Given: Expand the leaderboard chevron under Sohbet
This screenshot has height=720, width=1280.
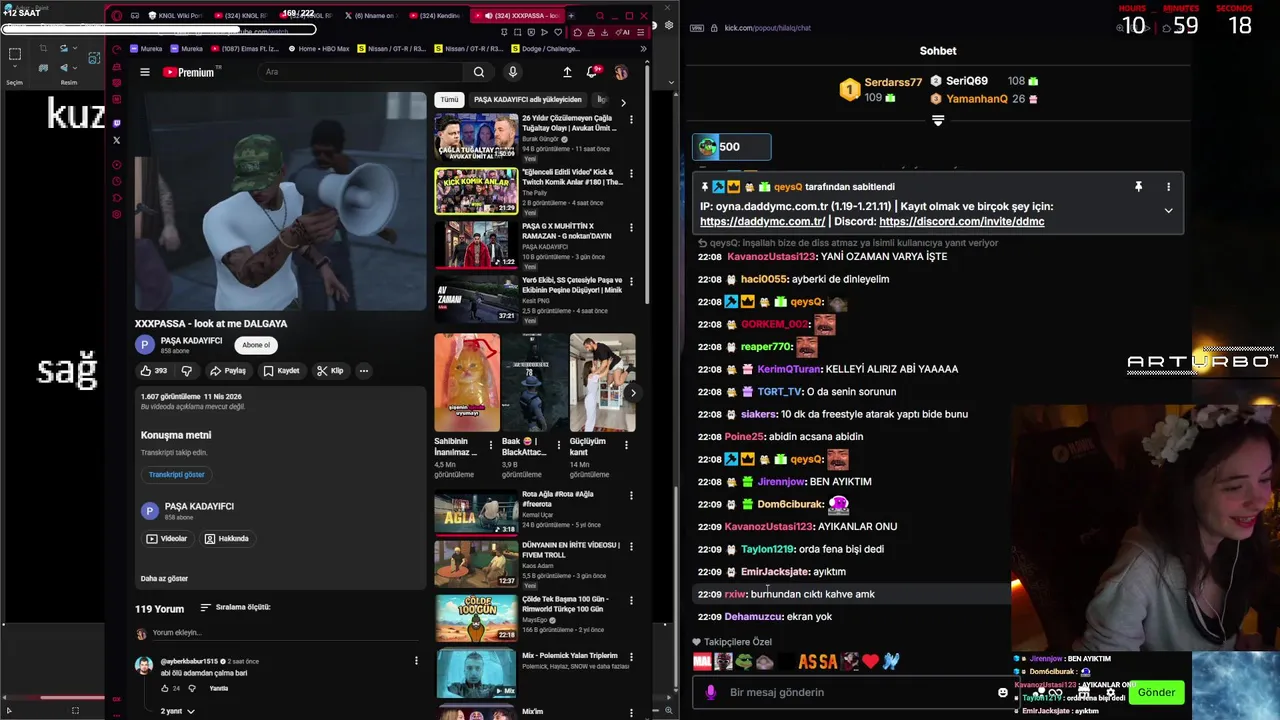Looking at the screenshot, I should tap(938, 120).
